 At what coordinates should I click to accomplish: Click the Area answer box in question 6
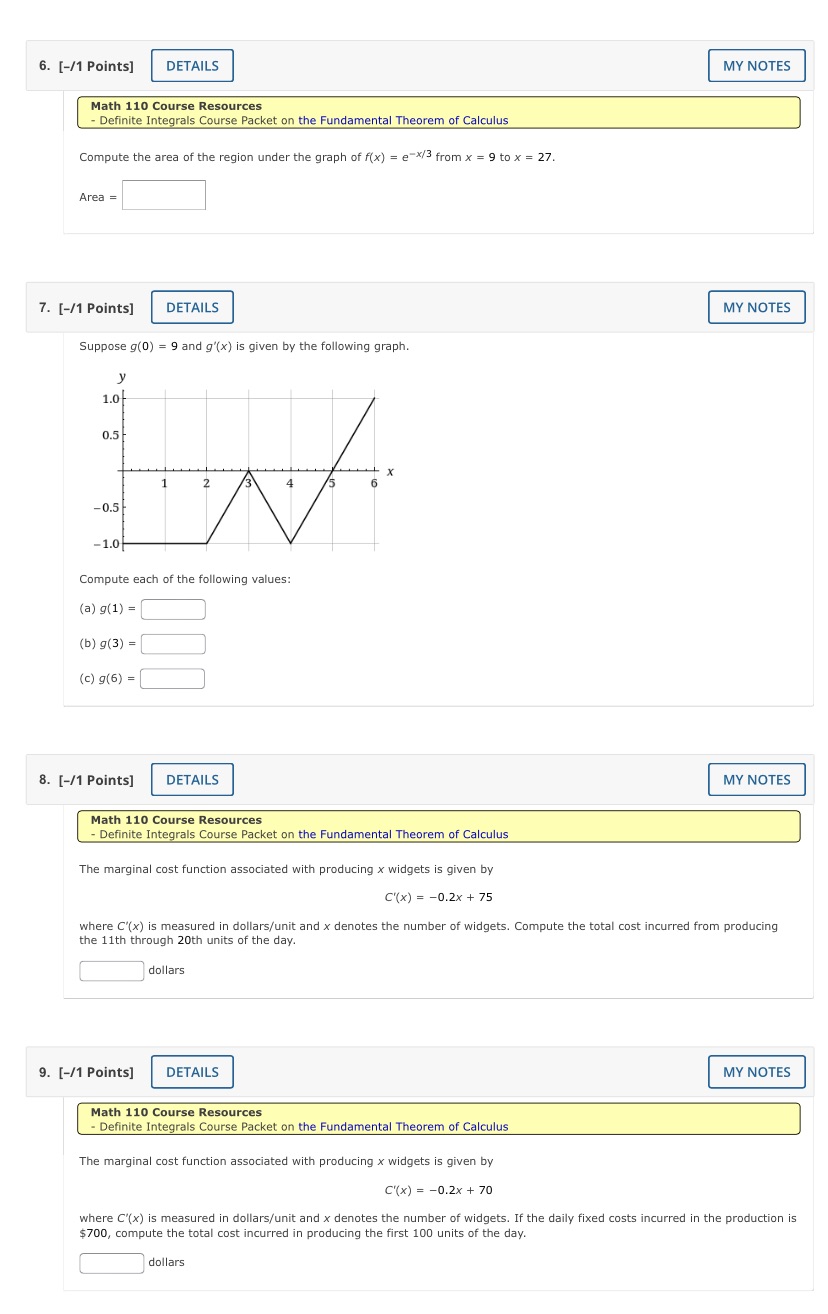coord(163,195)
